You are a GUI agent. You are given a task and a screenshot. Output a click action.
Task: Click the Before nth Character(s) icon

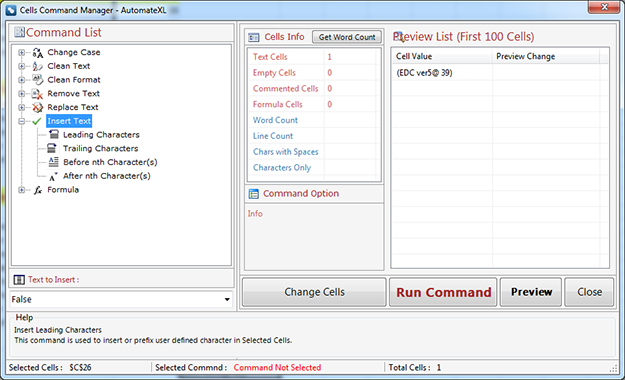[53, 162]
